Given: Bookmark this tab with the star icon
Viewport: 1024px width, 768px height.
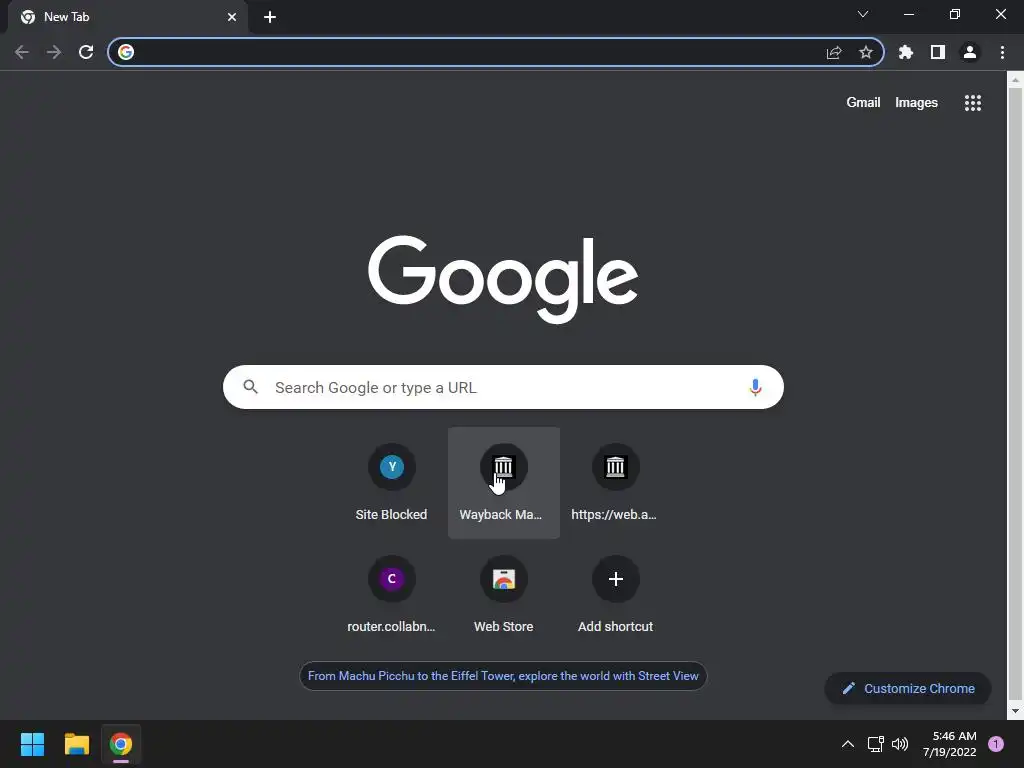Looking at the screenshot, I should click(x=866, y=52).
